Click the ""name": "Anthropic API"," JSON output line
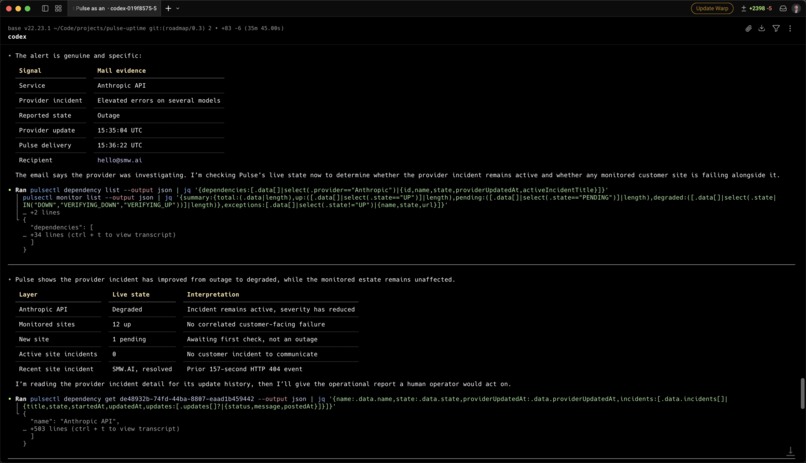The height and width of the screenshot is (463, 806). coord(75,421)
